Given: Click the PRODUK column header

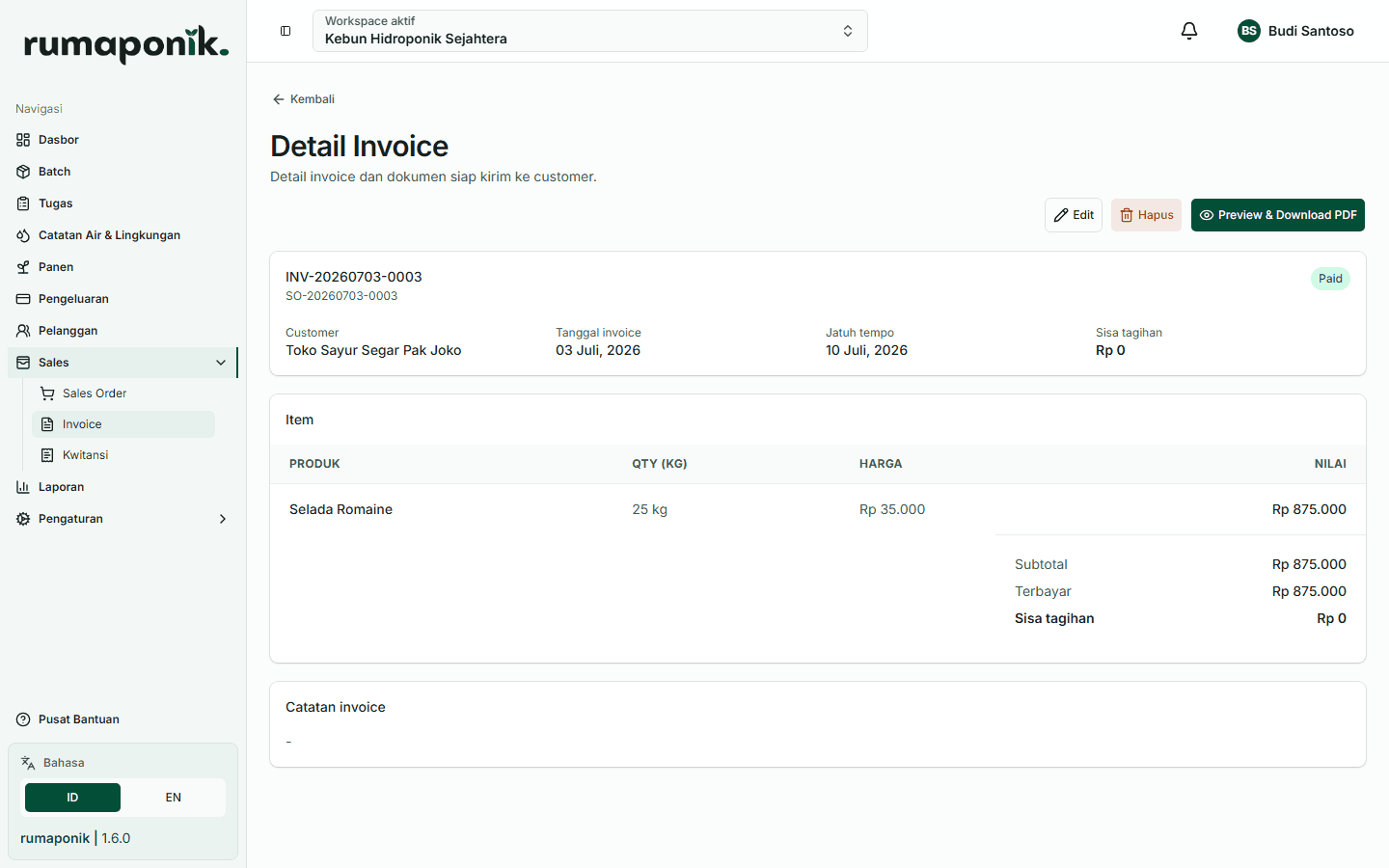Looking at the screenshot, I should 314,464.
